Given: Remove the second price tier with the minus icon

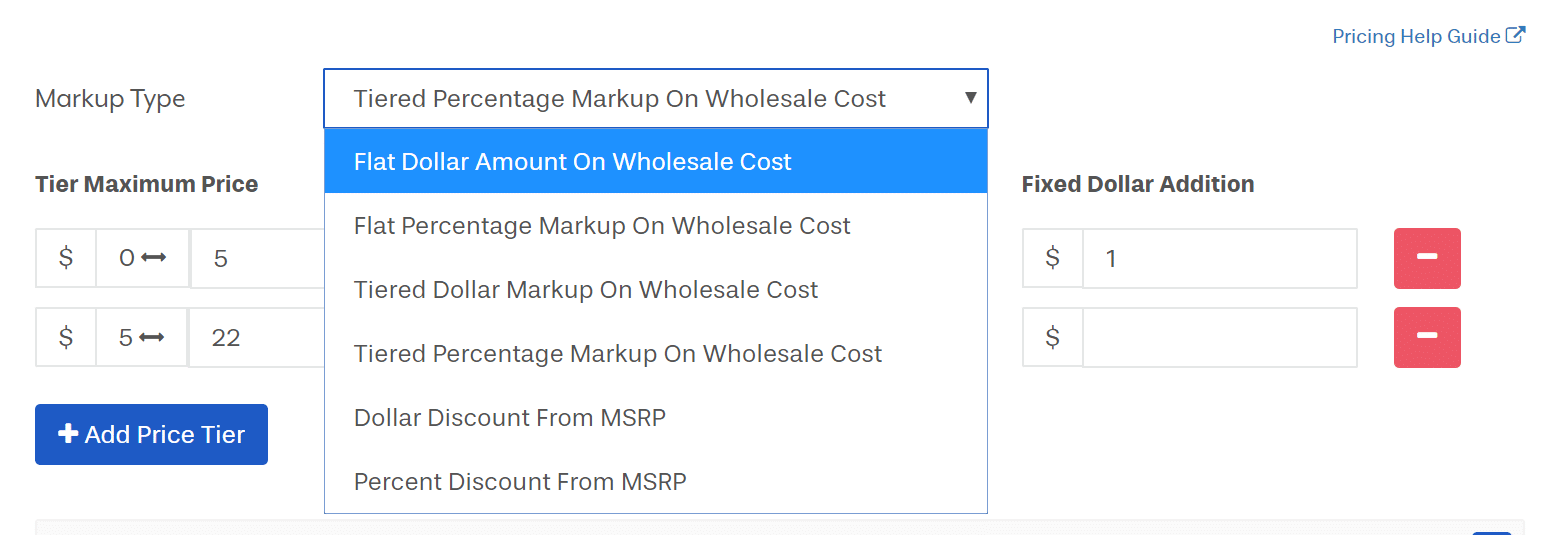Looking at the screenshot, I should pos(1427,338).
